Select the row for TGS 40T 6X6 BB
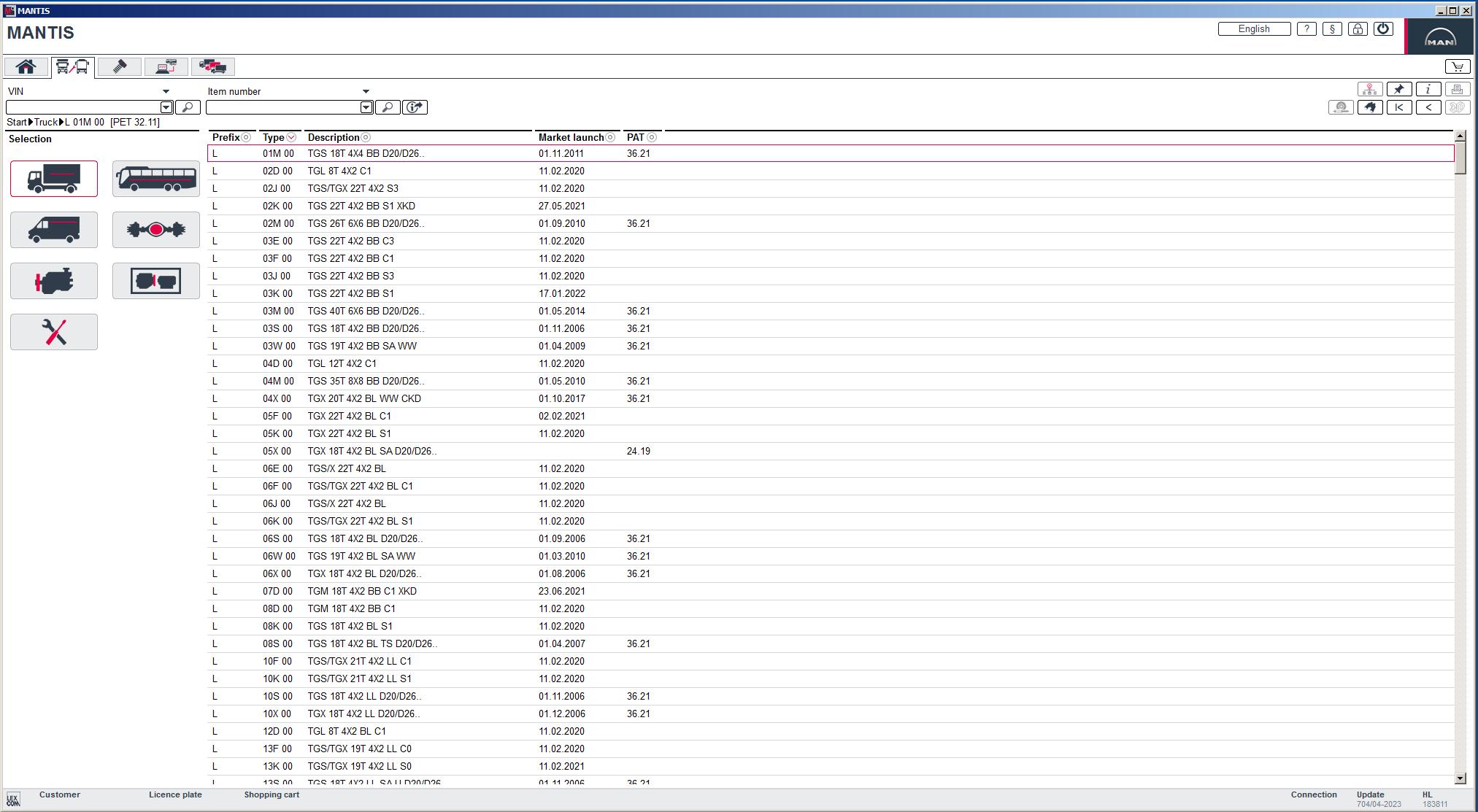 pos(365,311)
